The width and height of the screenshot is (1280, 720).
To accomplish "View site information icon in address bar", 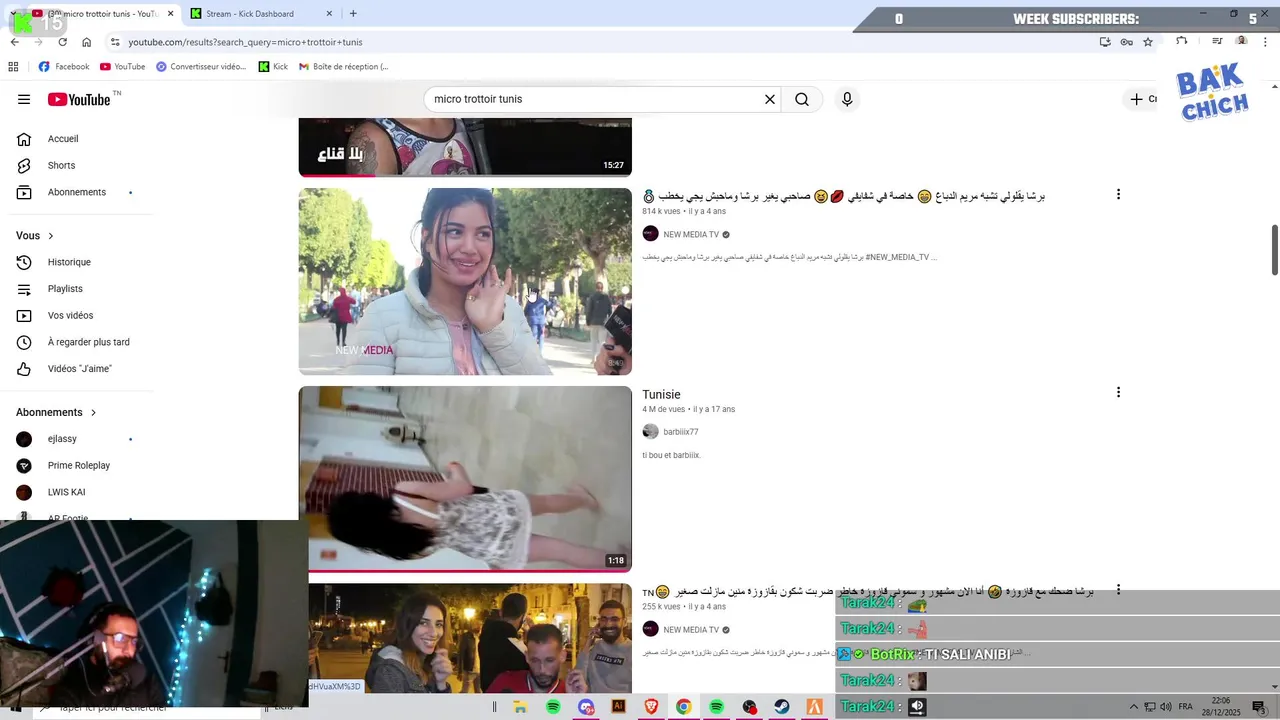I will click(115, 42).
